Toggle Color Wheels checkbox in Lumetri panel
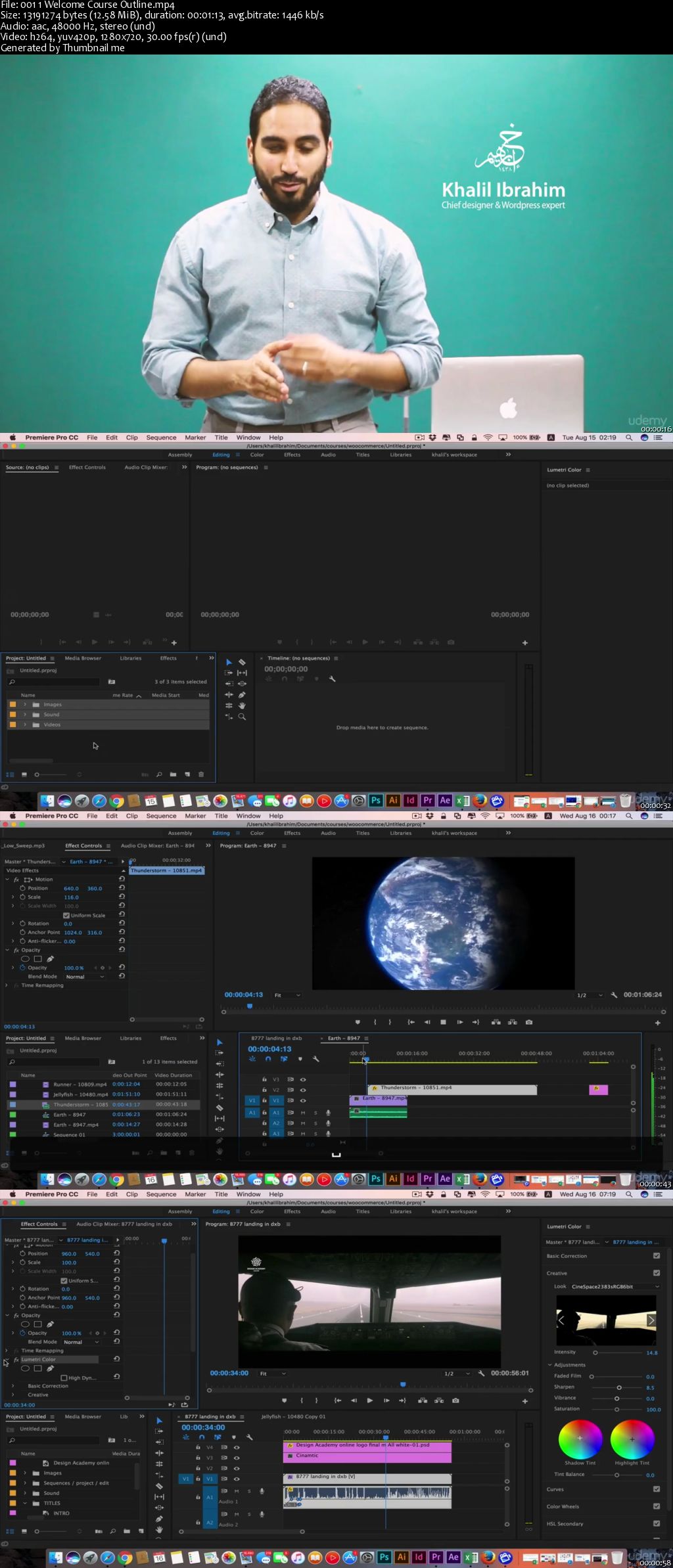 click(657, 1506)
